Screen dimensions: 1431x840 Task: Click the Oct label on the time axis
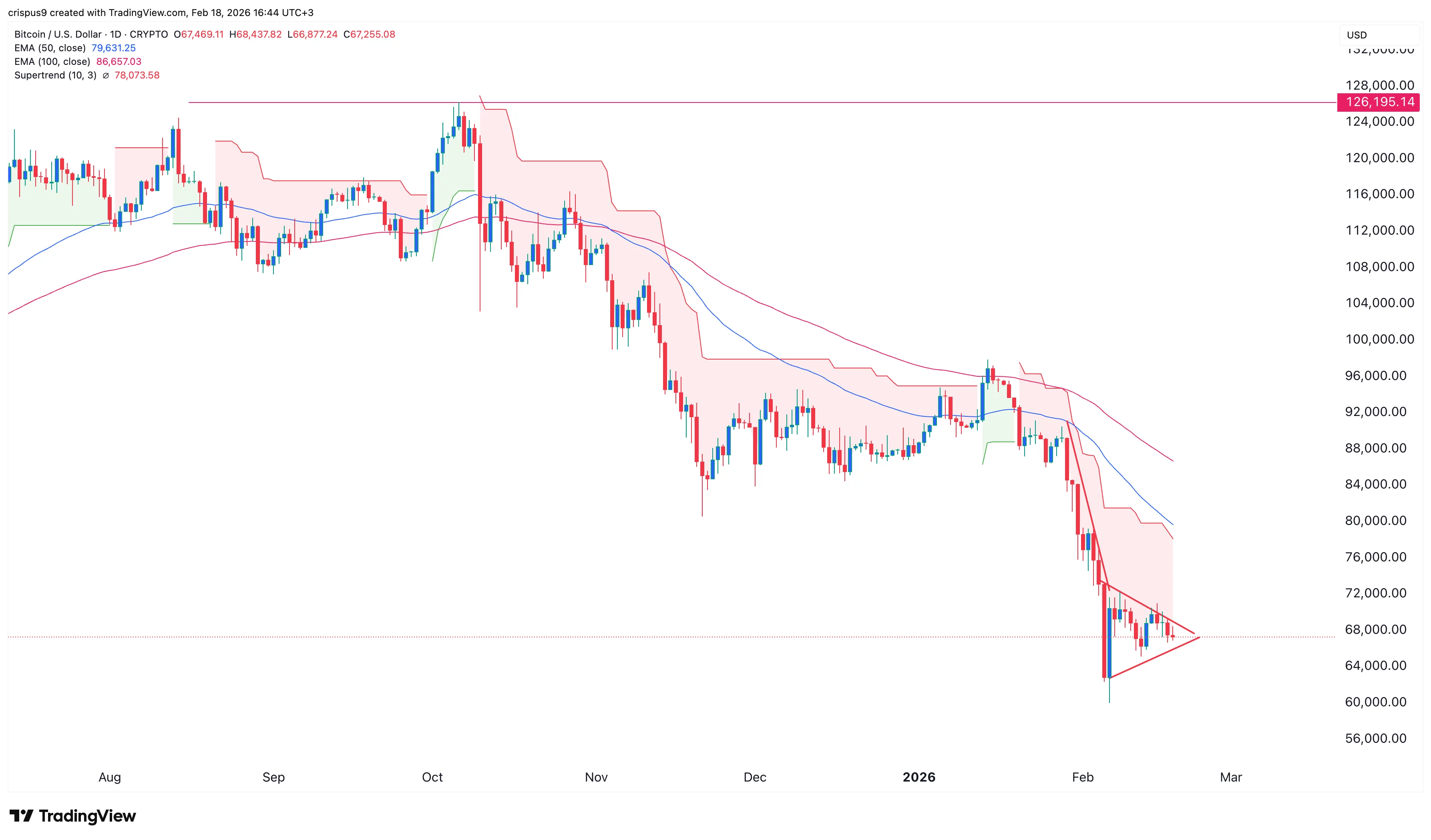pos(432,777)
